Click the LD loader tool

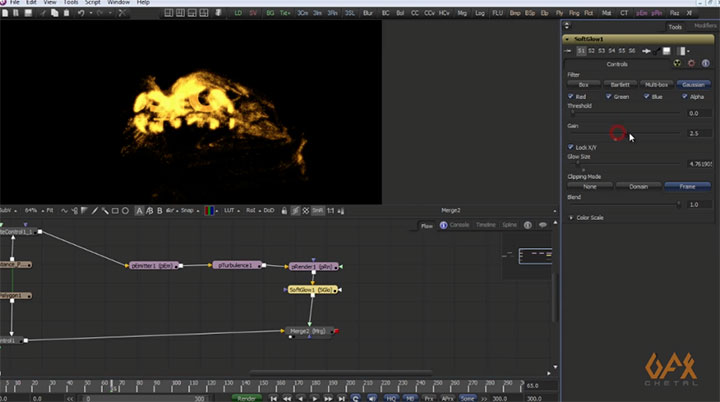pyautogui.click(x=238, y=13)
